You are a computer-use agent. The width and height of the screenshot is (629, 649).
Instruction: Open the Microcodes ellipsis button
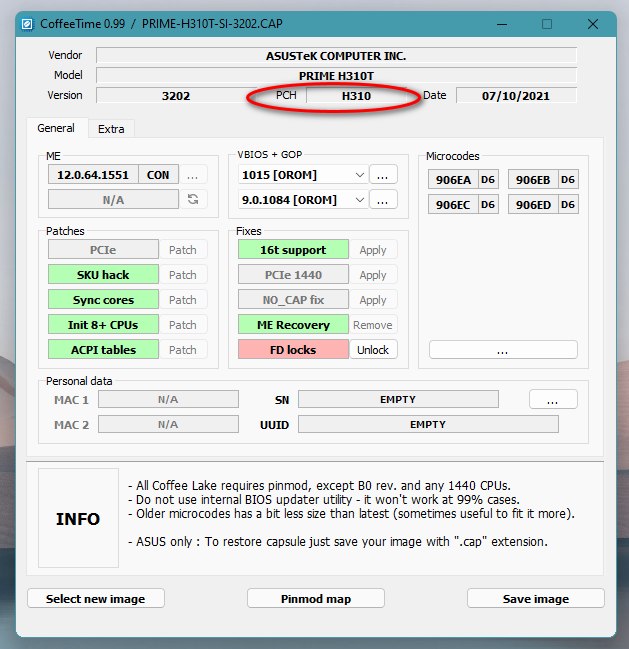point(503,350)
